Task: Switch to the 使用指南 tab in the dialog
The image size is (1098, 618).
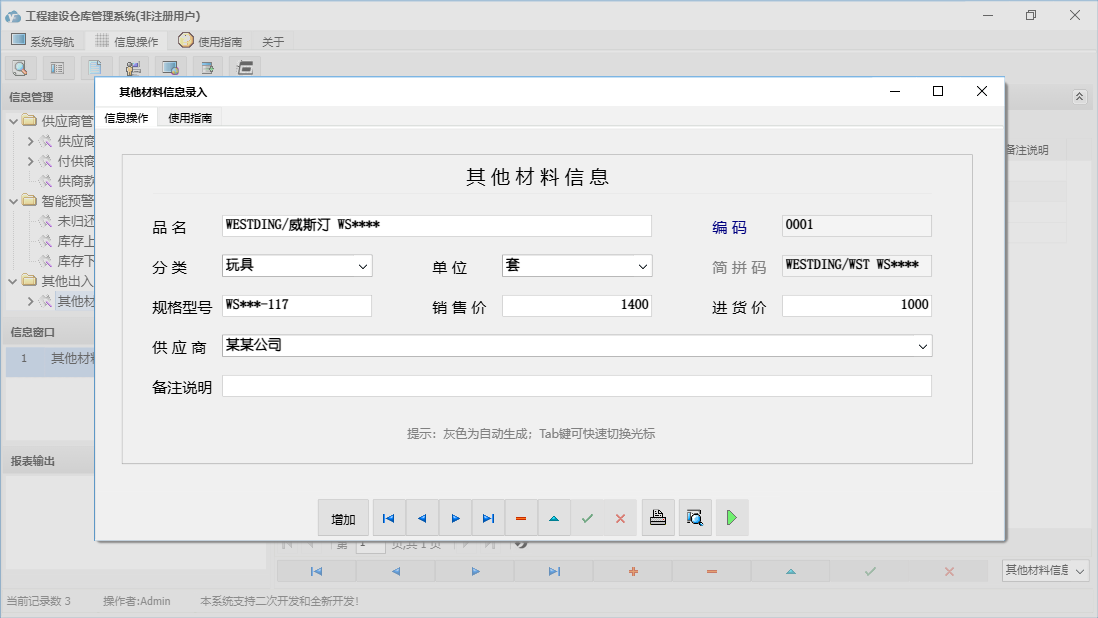Action: tap(190, 117)
